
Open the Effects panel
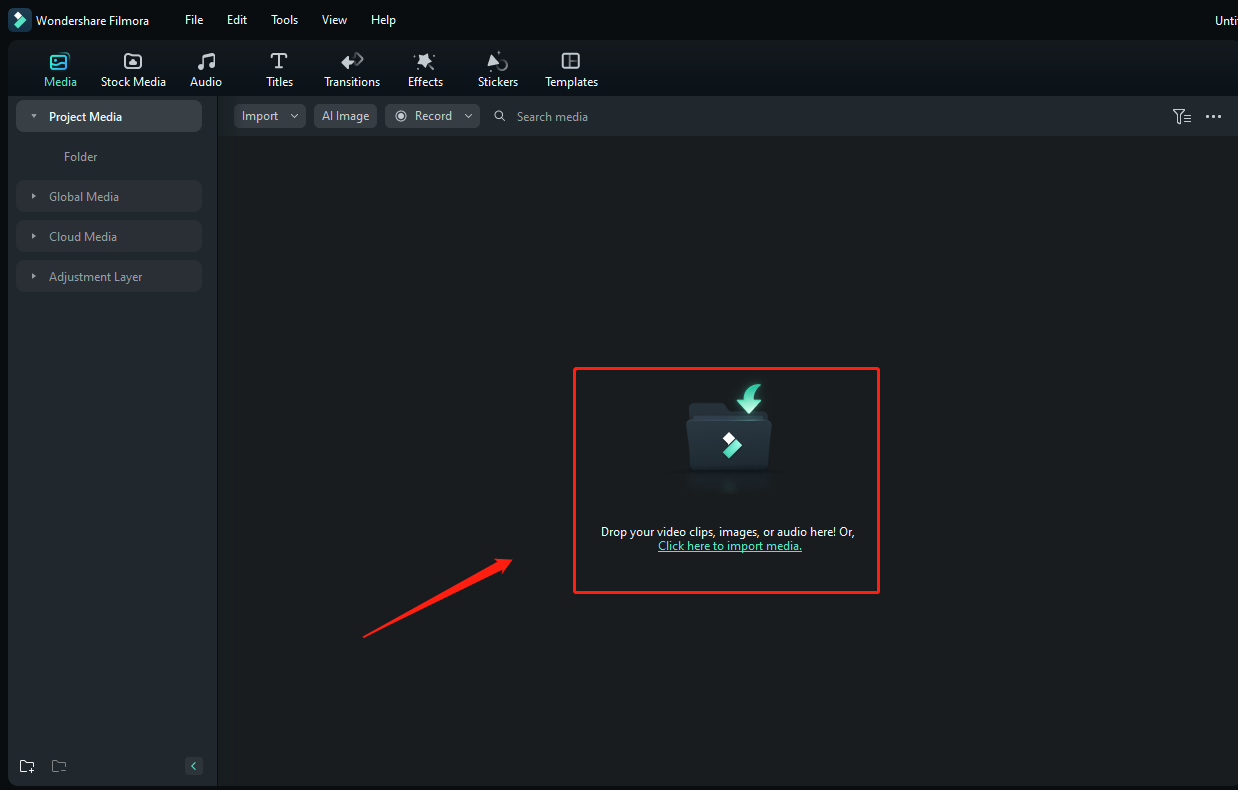coord(424,68)
